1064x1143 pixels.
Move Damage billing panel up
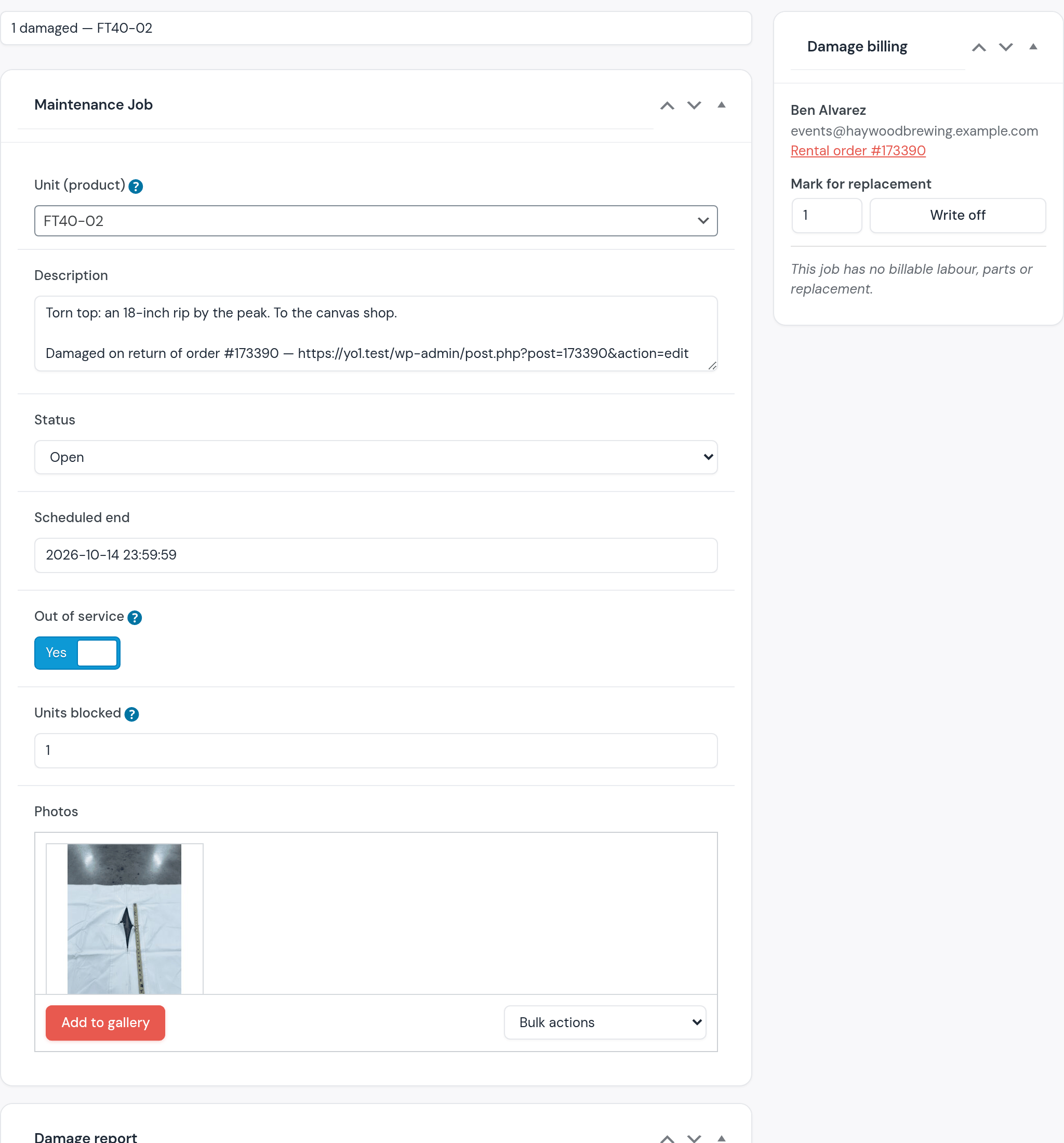(x=979, y=47)
